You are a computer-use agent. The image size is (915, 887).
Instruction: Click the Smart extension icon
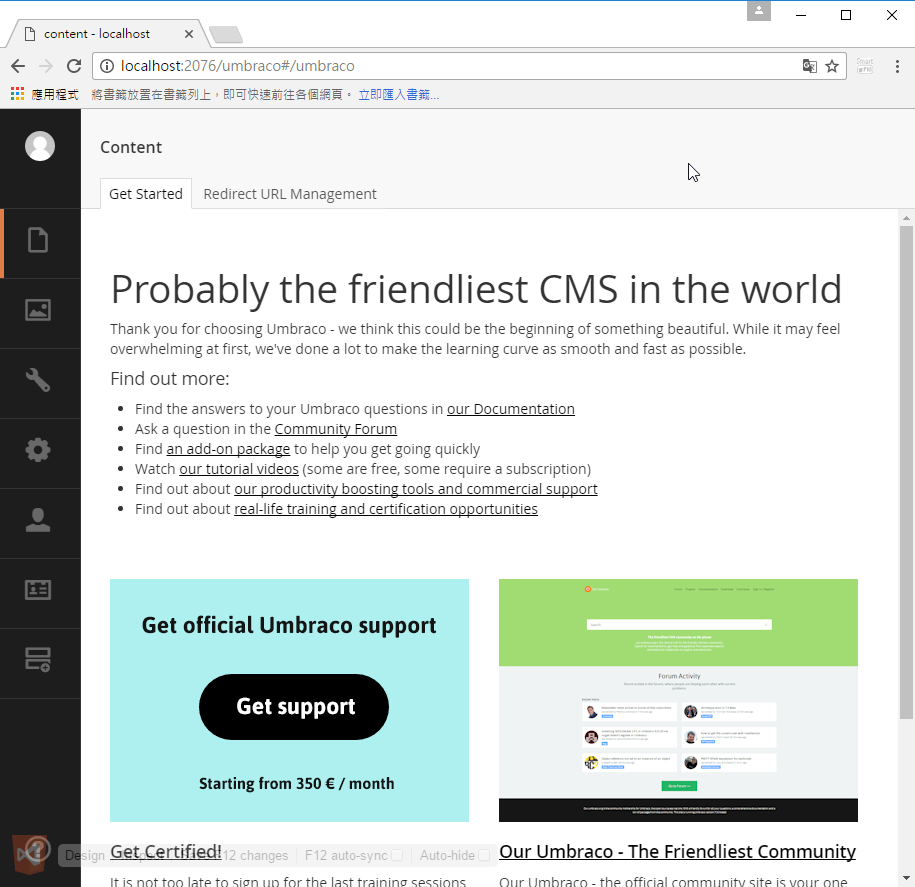click(x=865, y=65)
